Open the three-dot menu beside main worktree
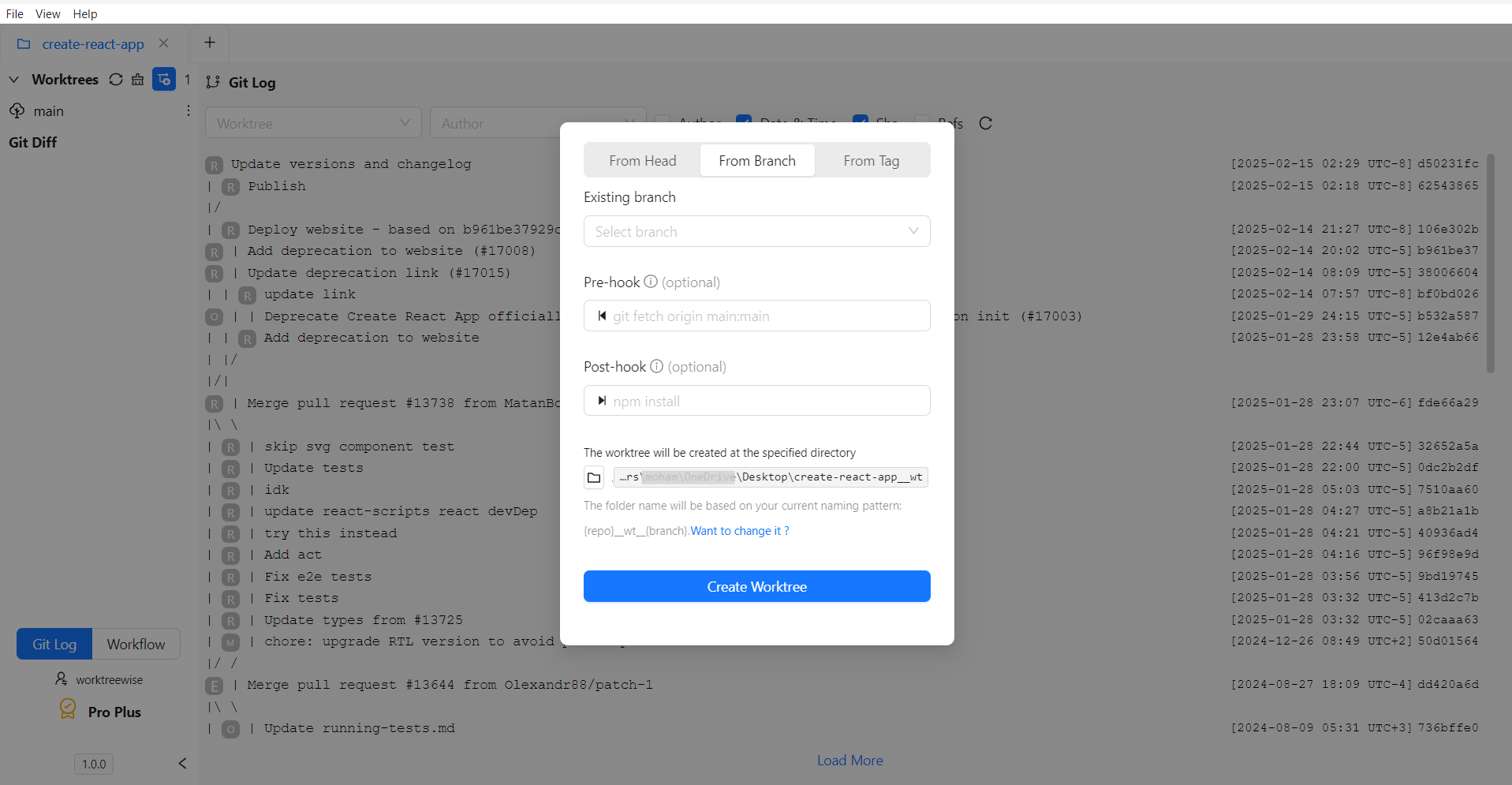The width and height of the screenshot is (1512, 785). (x=187, y=110)
